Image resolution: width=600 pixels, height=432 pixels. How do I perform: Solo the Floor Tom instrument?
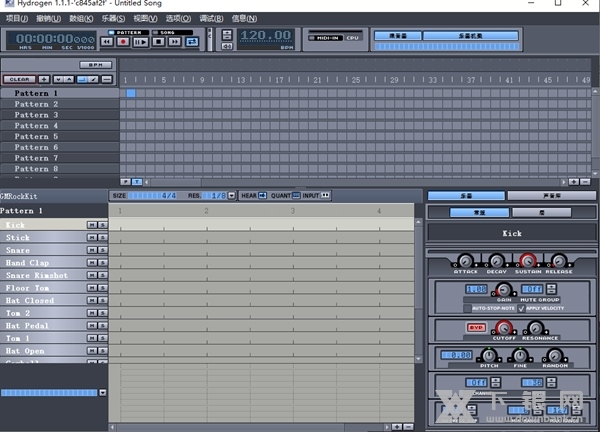pos(101,288)
